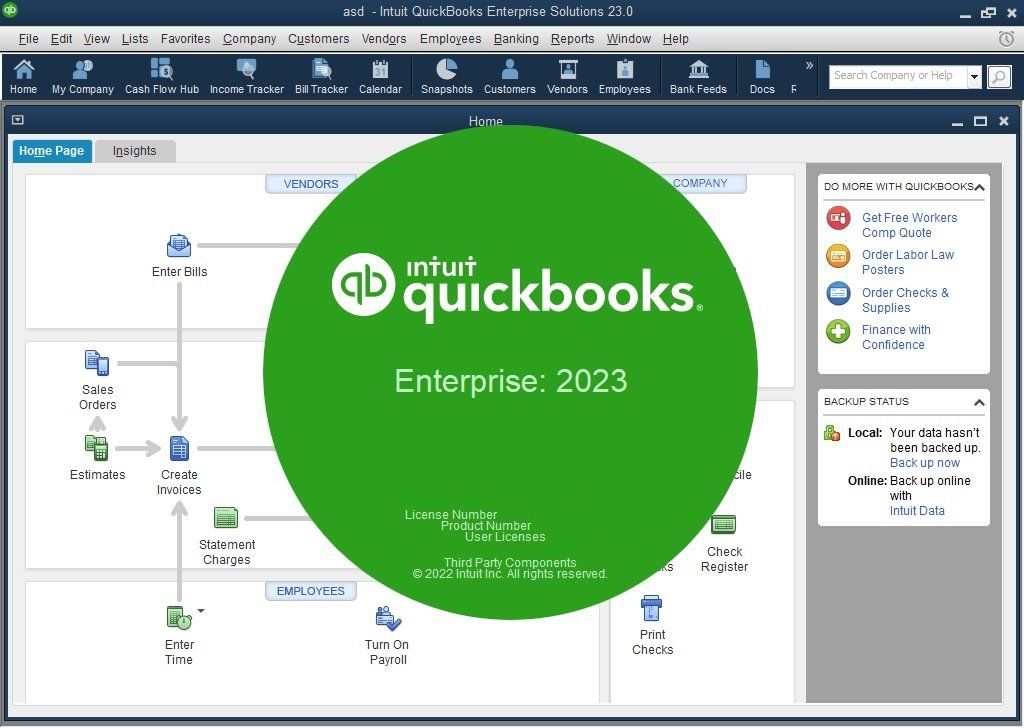This screenshot has height=728, width=1024.
Task: Launch Income Tracker
Action: [247, 76]
